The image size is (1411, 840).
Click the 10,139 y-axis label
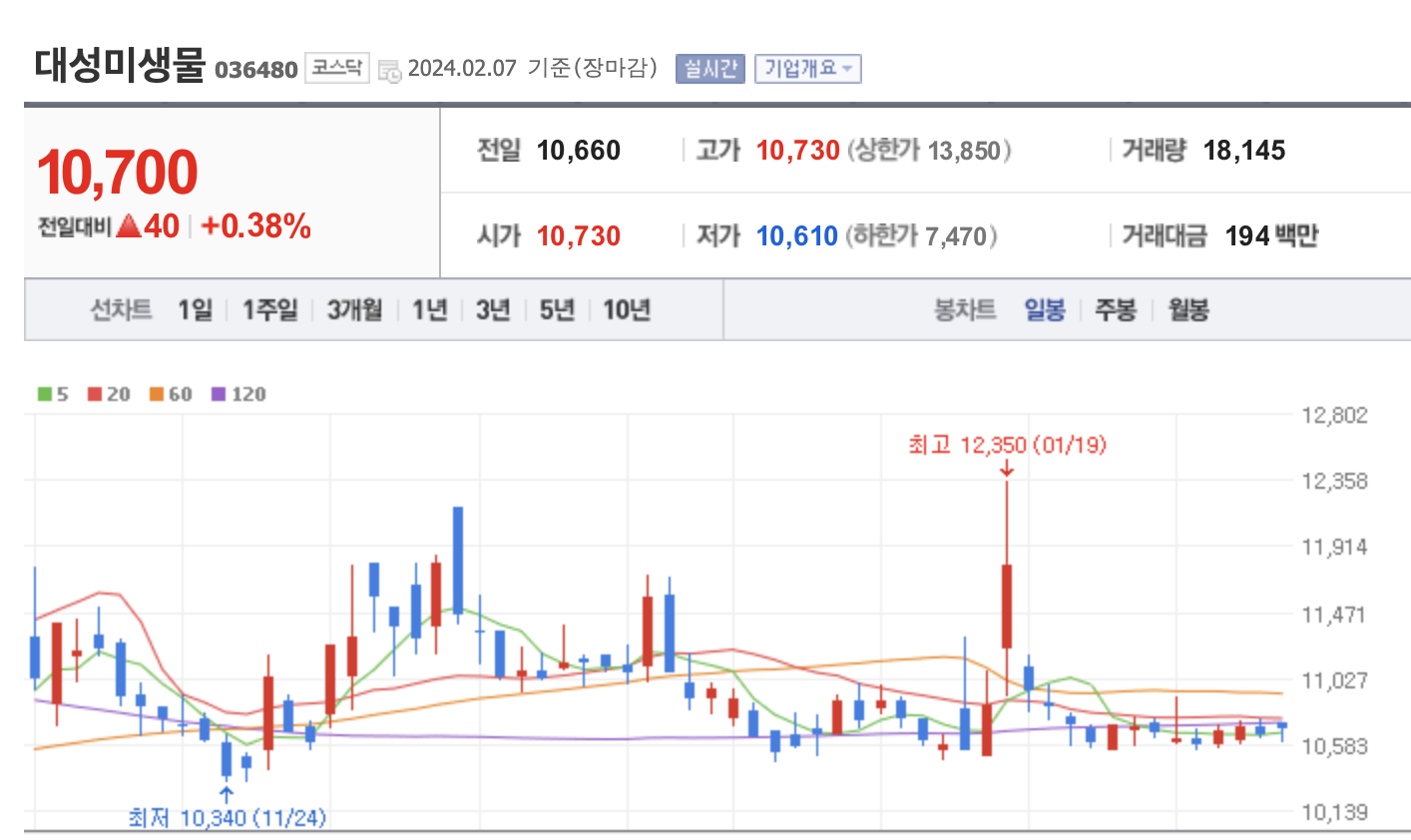coord(1335,812)
